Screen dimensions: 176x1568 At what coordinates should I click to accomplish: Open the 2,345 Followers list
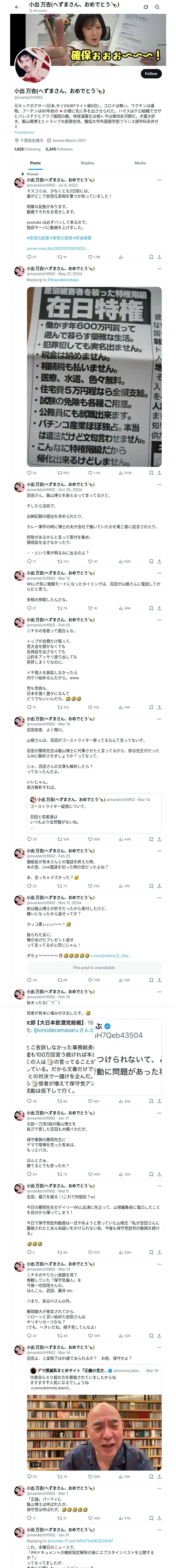tap(59, 149)
